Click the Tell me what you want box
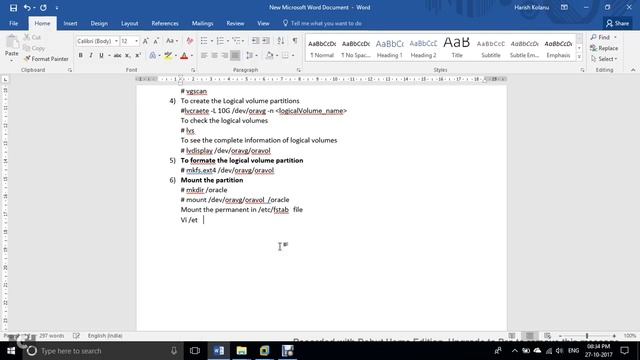This screenshot has height=360, width=640. pos(322,23)
